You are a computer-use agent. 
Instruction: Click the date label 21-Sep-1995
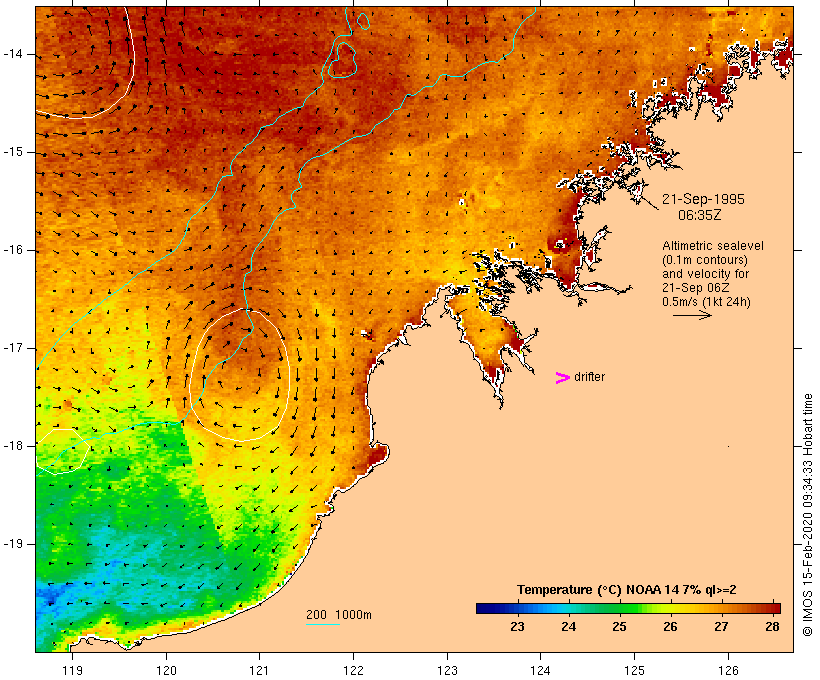703,199
